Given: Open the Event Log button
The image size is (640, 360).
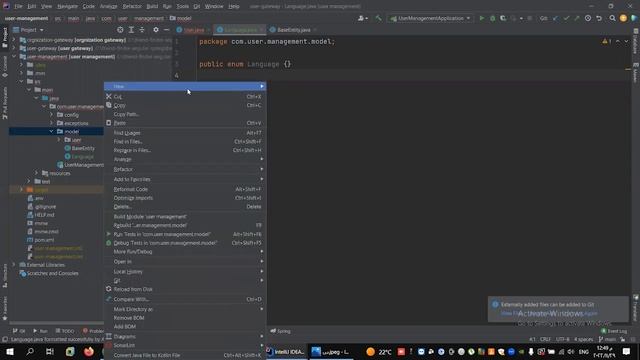Looking at the screenshot, I should 614,331.
